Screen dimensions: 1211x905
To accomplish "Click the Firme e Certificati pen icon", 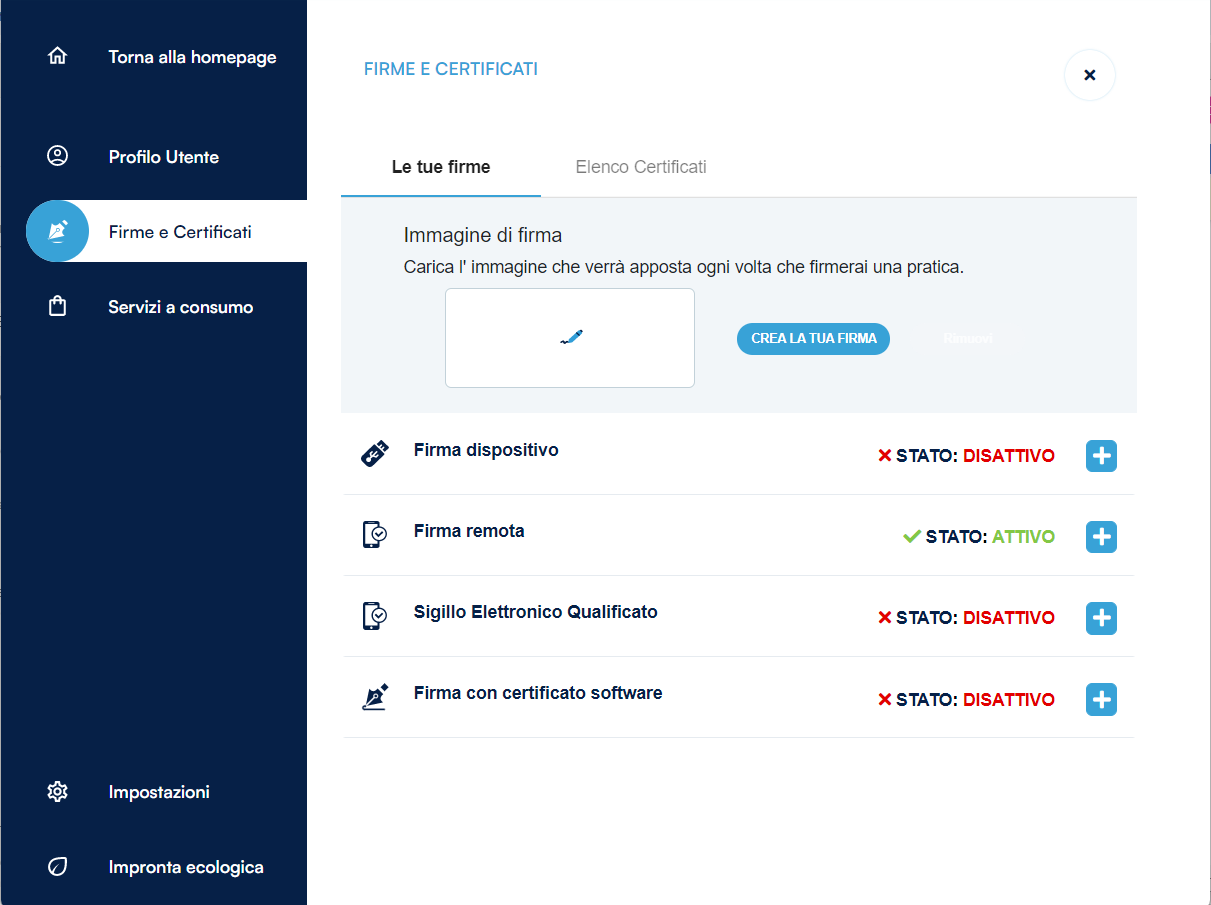I will click(58, 231).
